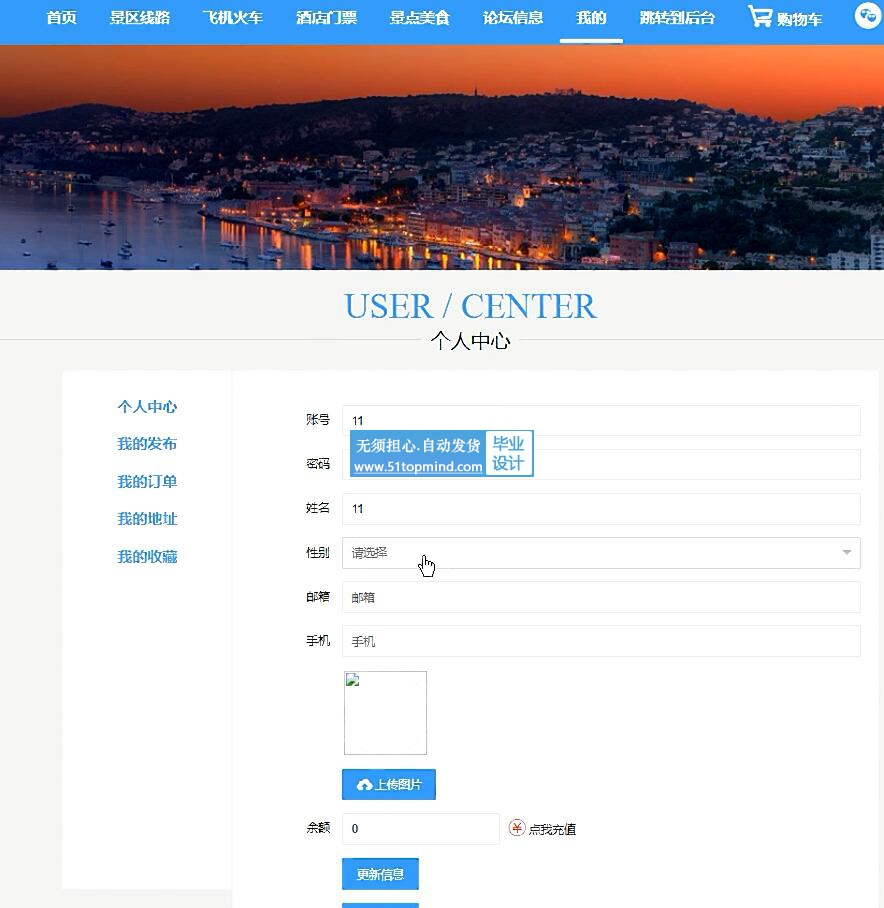This screenshot has width=884, height=908.
Task: Open 我的订单 in the sidebar
Action: click(x=147, y=482)
